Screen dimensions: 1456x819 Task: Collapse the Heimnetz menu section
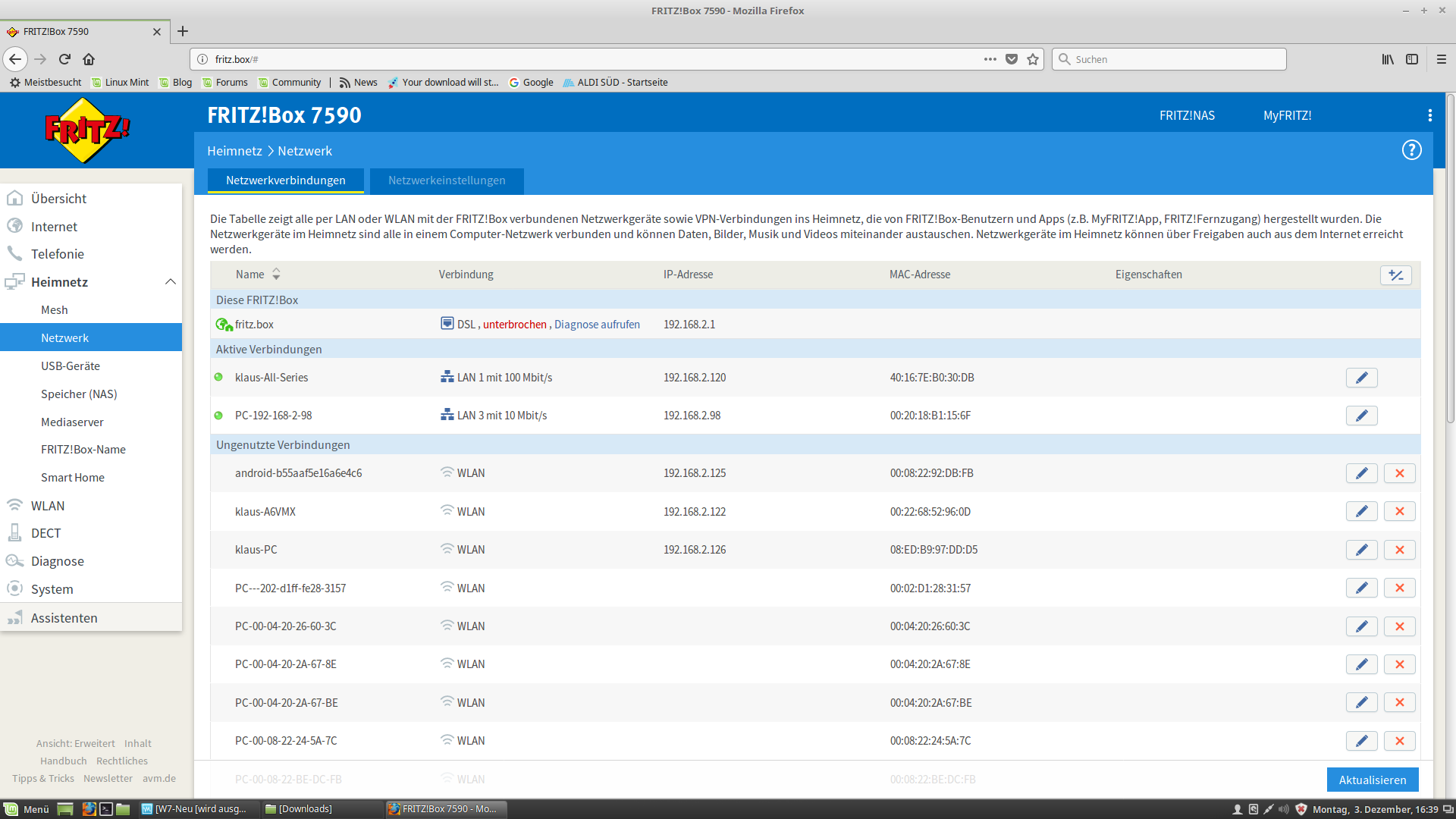pos(170,282)
